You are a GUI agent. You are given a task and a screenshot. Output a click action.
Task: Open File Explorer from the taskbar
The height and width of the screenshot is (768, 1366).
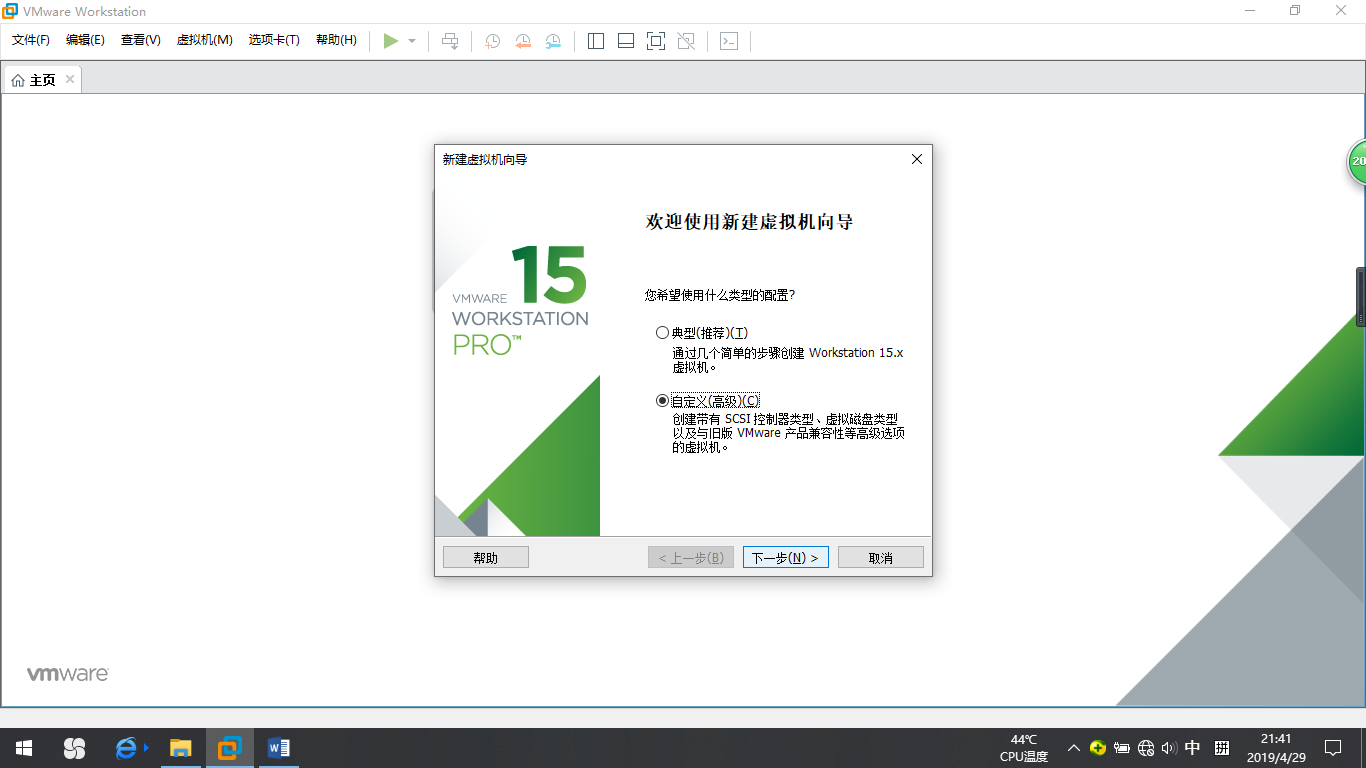tap(180, 748)
